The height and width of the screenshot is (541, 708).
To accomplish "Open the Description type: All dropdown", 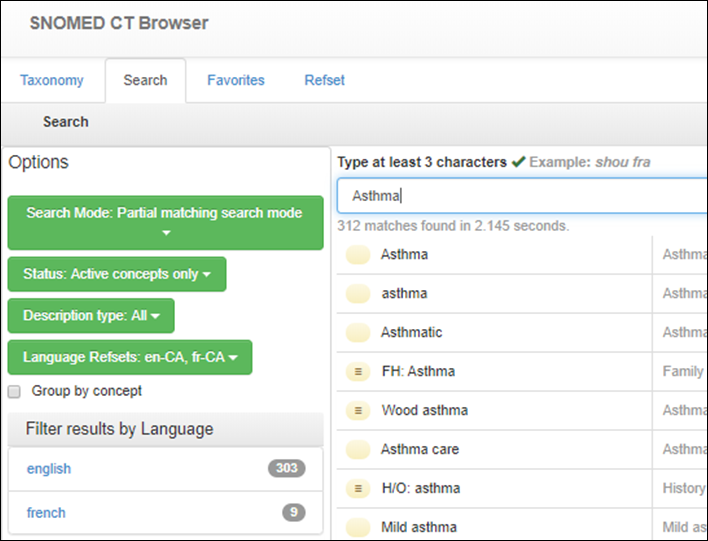I will click(91, 316).
